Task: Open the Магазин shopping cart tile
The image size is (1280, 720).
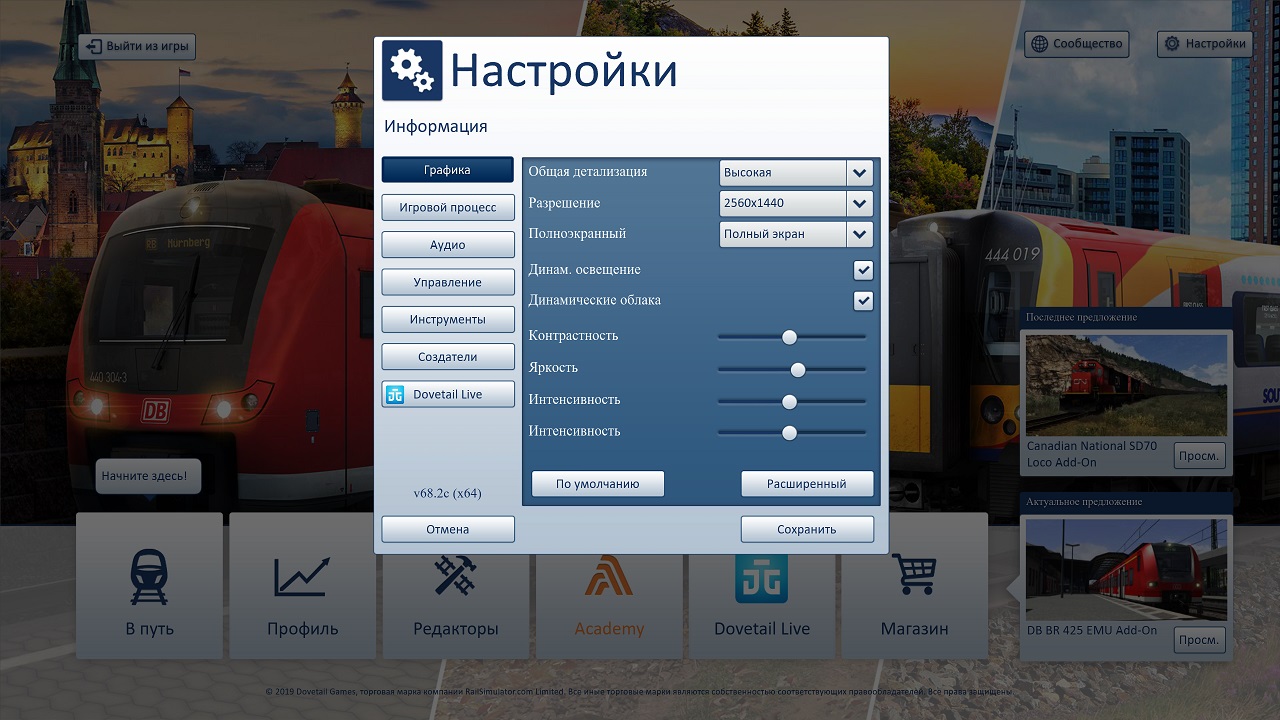Action: (x=914, y=575)
